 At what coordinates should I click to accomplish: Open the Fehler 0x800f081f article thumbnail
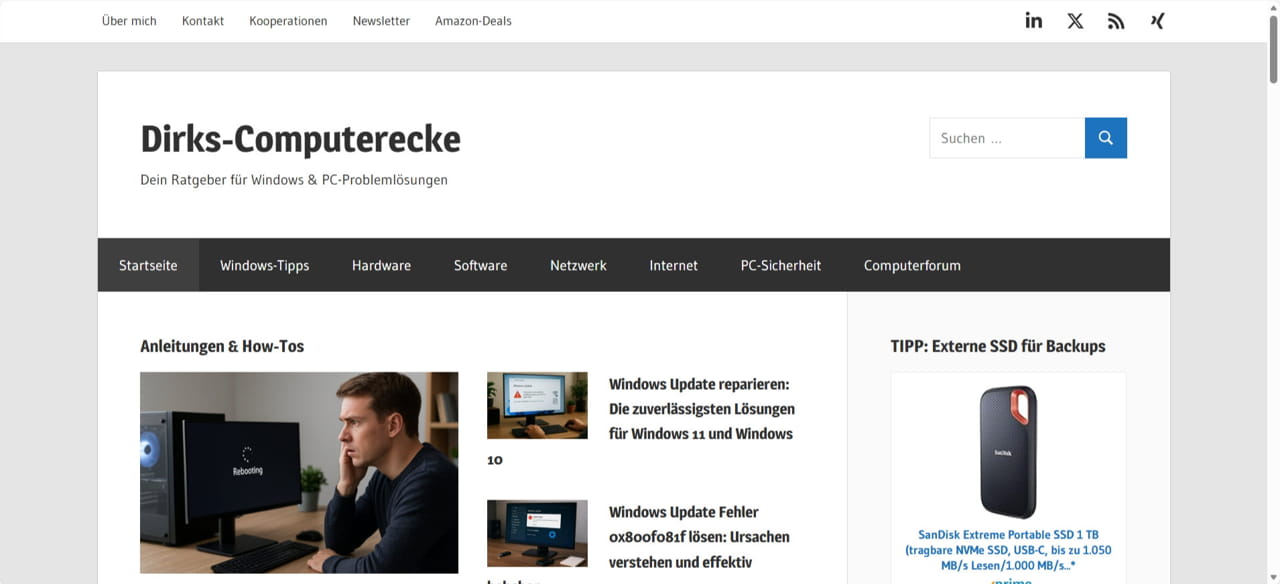click(x=537, y=533)
